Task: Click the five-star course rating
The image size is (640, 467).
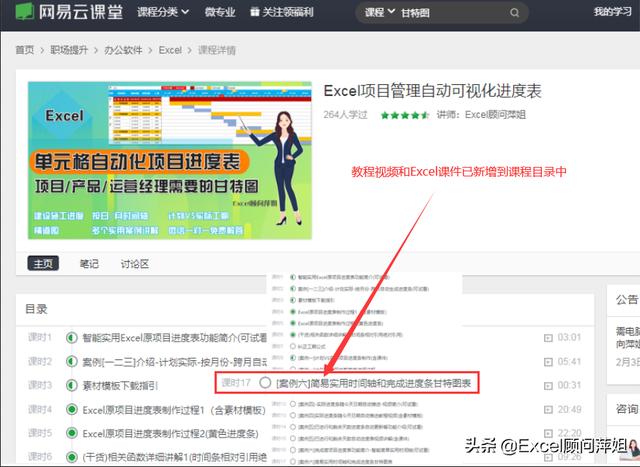Action: pos(404,115)
